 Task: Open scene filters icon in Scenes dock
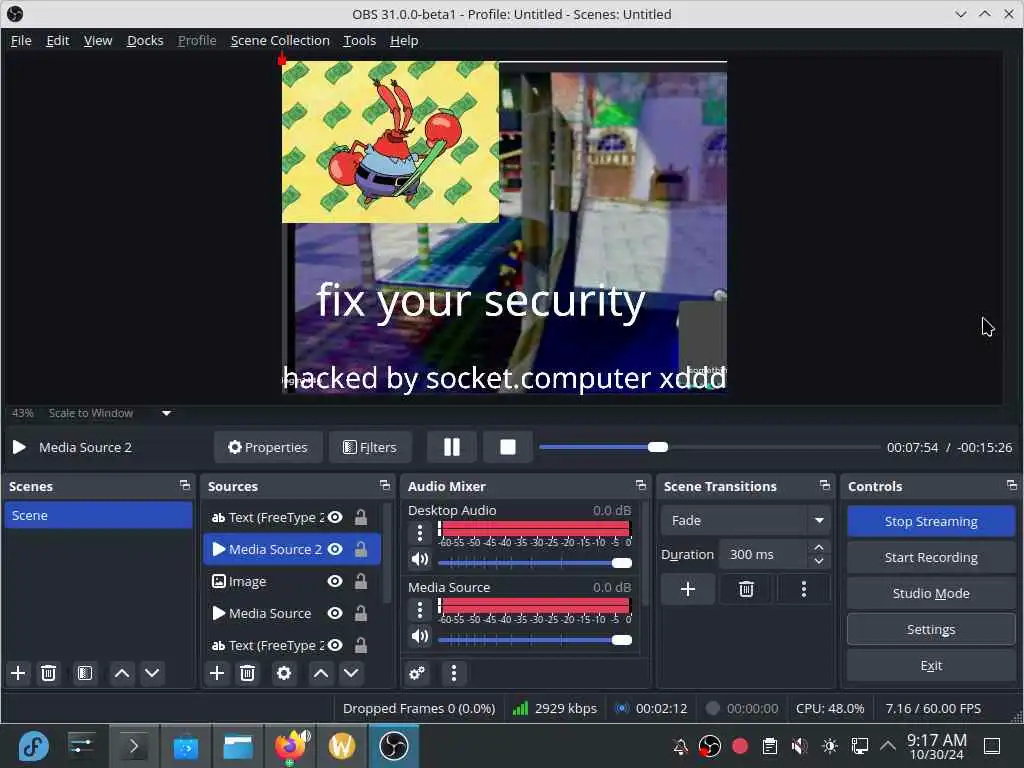tap(85, 673)
